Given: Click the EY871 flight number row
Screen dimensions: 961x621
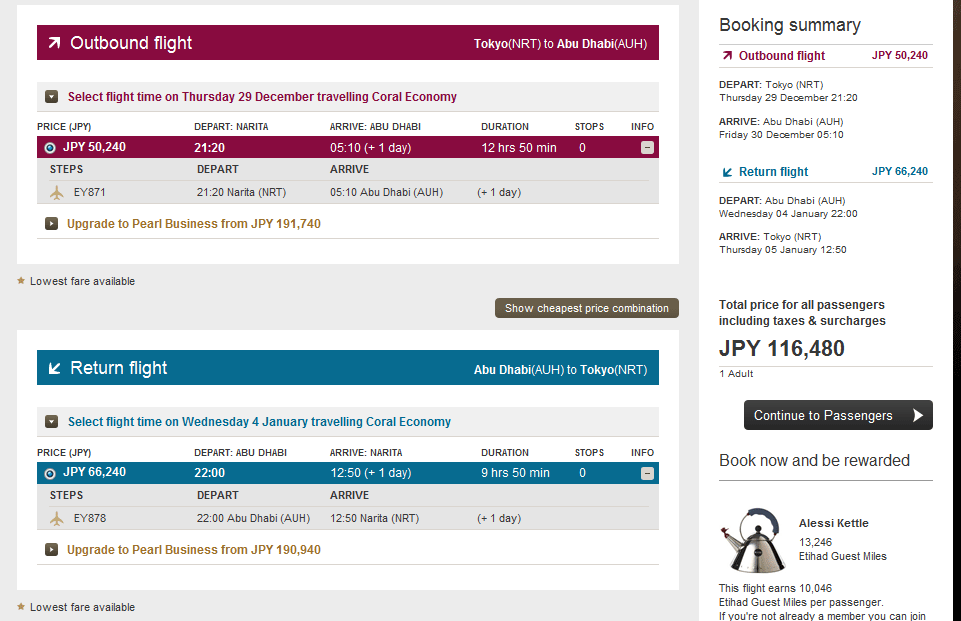Looking at the screenshot, I should (348, 192).
